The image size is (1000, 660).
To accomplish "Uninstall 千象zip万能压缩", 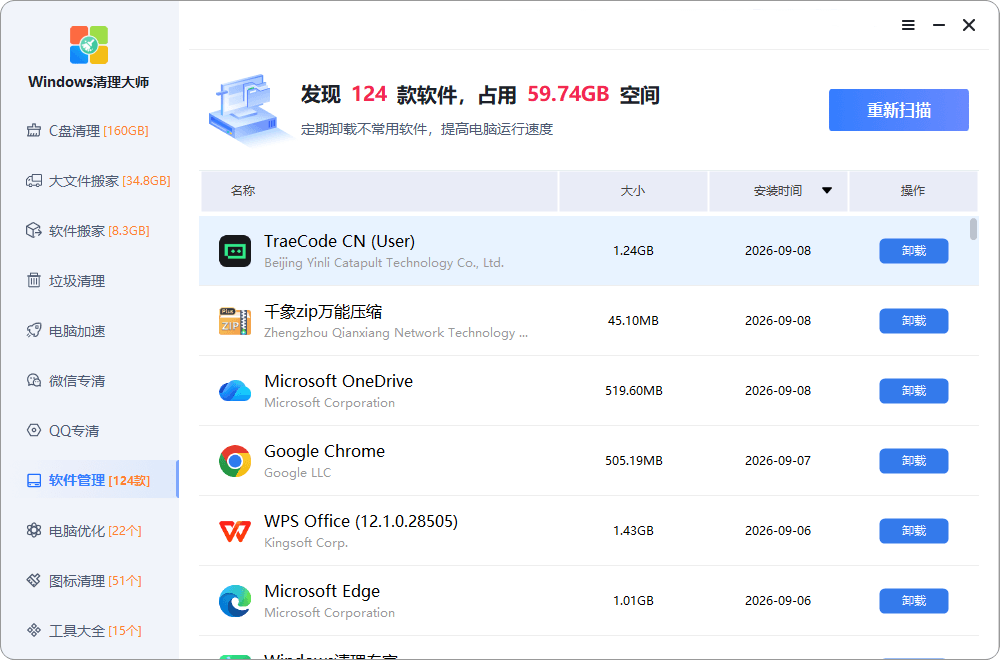I will [x=913, y=321].
